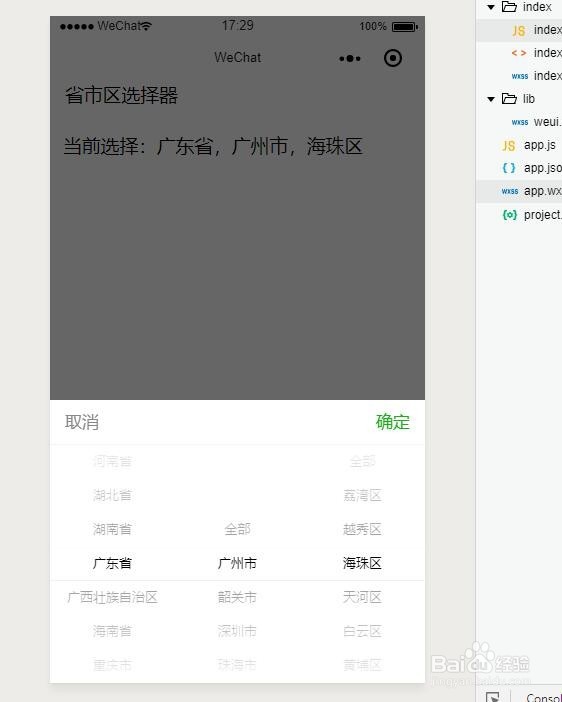Screen dimensions: 562x702
Task: Choose 海珠区 in the district column
Action: tap(362, 563)
